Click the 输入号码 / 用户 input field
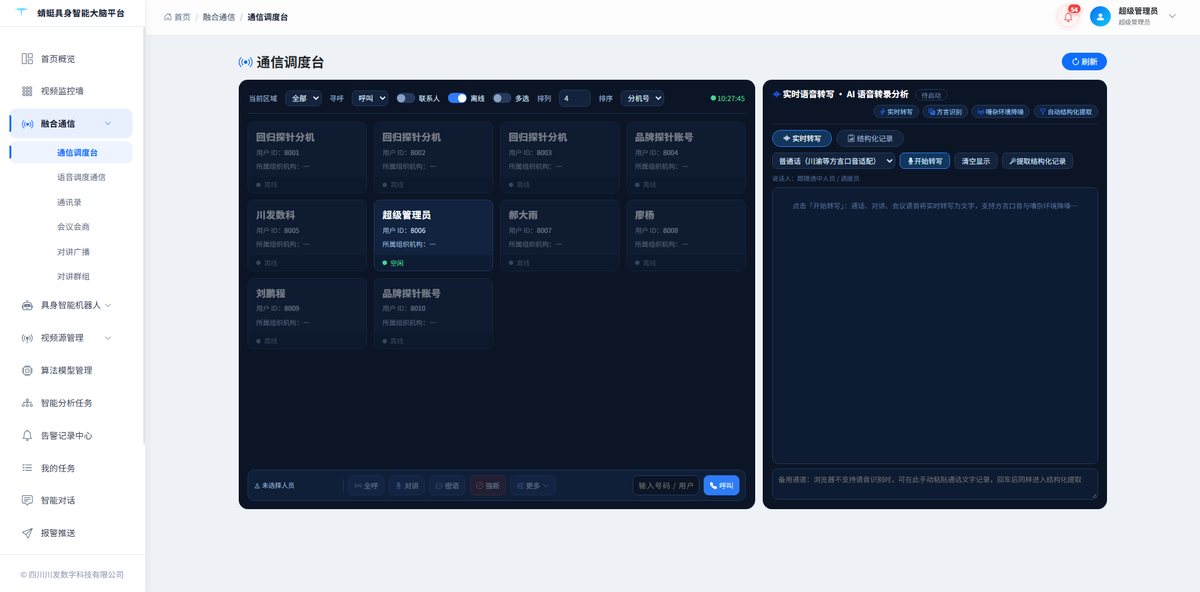The height and width of the screenshot is (592, 1200). 665,485
